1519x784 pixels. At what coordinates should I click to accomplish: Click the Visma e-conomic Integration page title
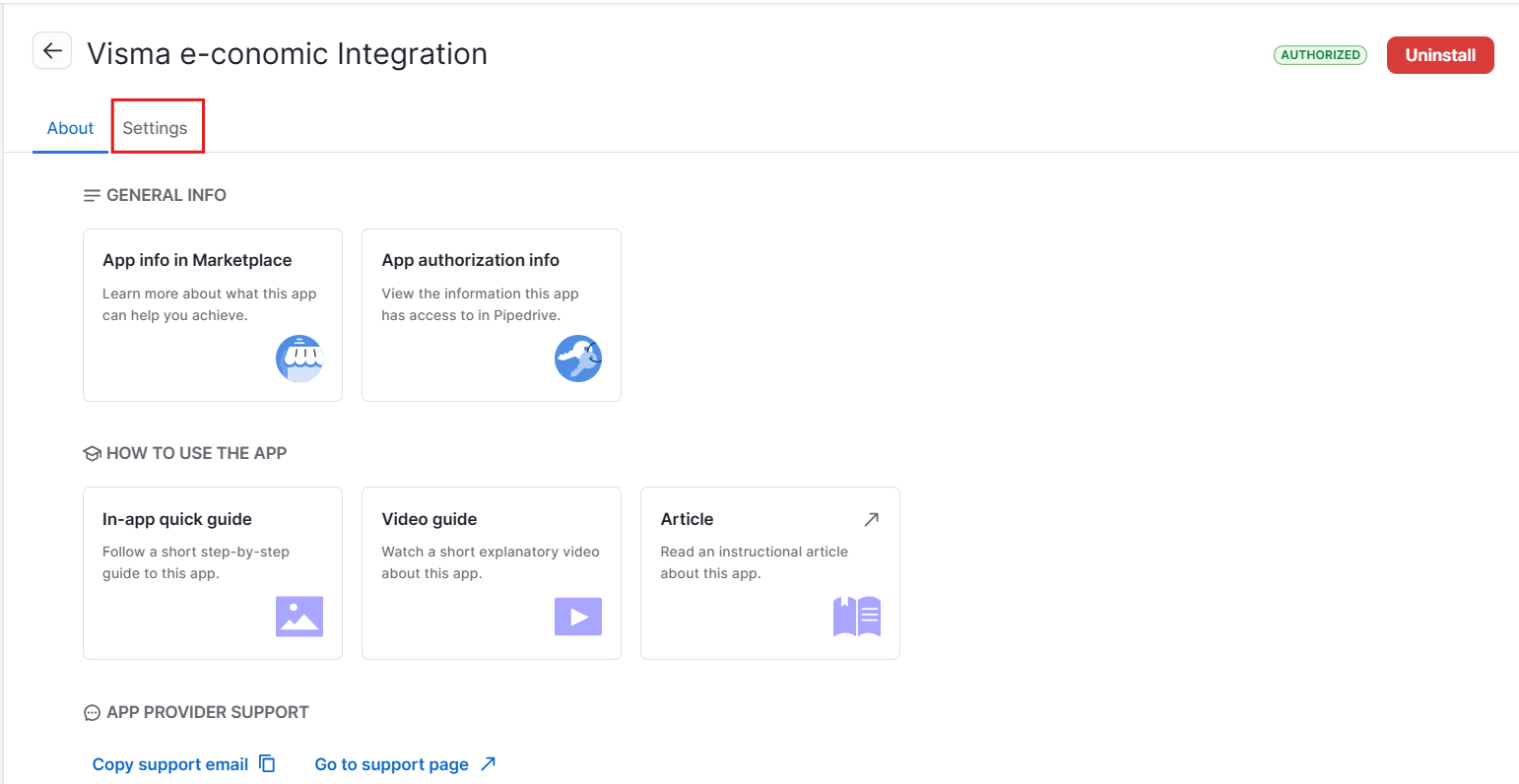tap(288, 53)
